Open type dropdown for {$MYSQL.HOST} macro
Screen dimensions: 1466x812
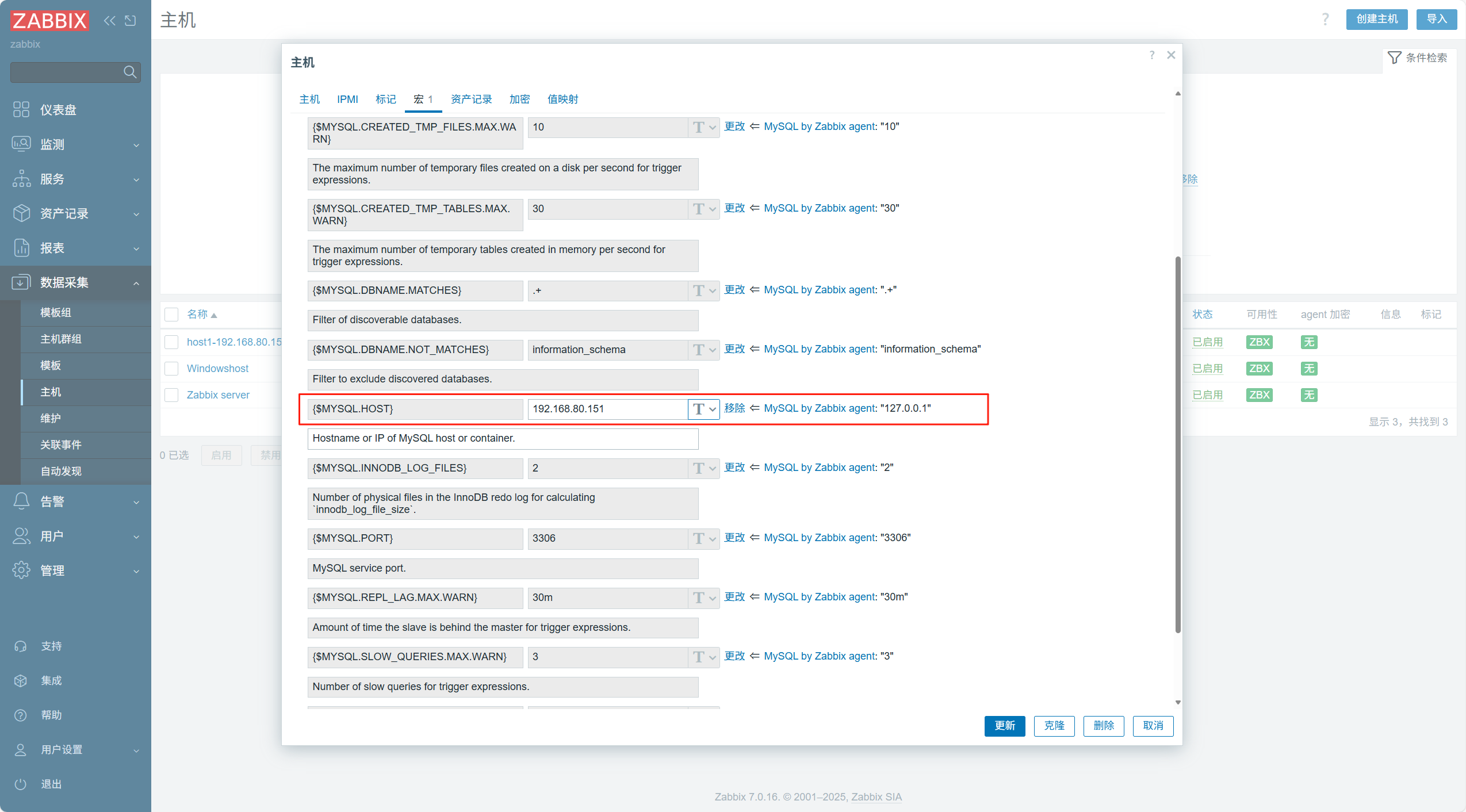[704, 409]
